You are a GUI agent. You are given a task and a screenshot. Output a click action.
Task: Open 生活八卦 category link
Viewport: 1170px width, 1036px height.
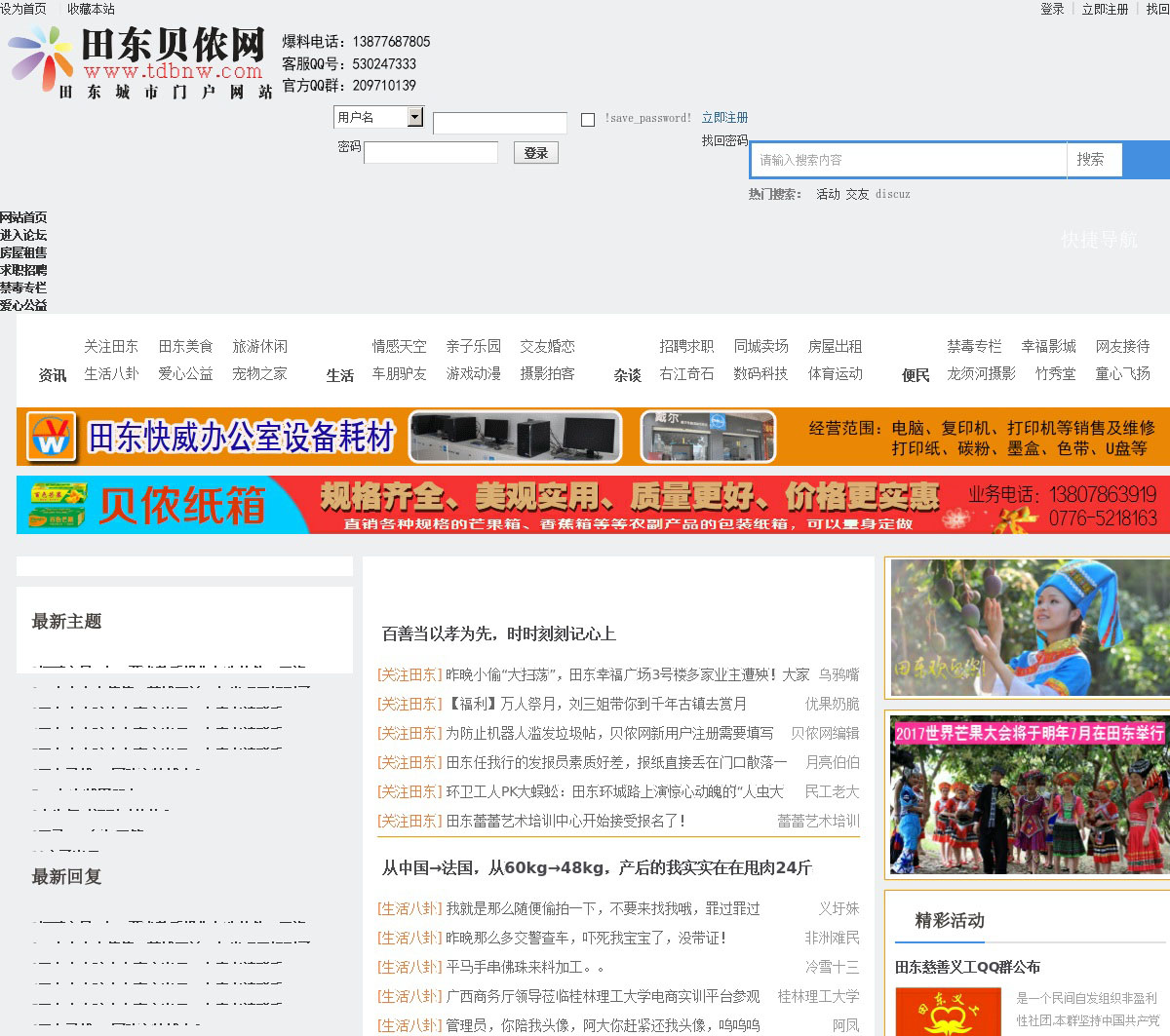click(111, 373)
